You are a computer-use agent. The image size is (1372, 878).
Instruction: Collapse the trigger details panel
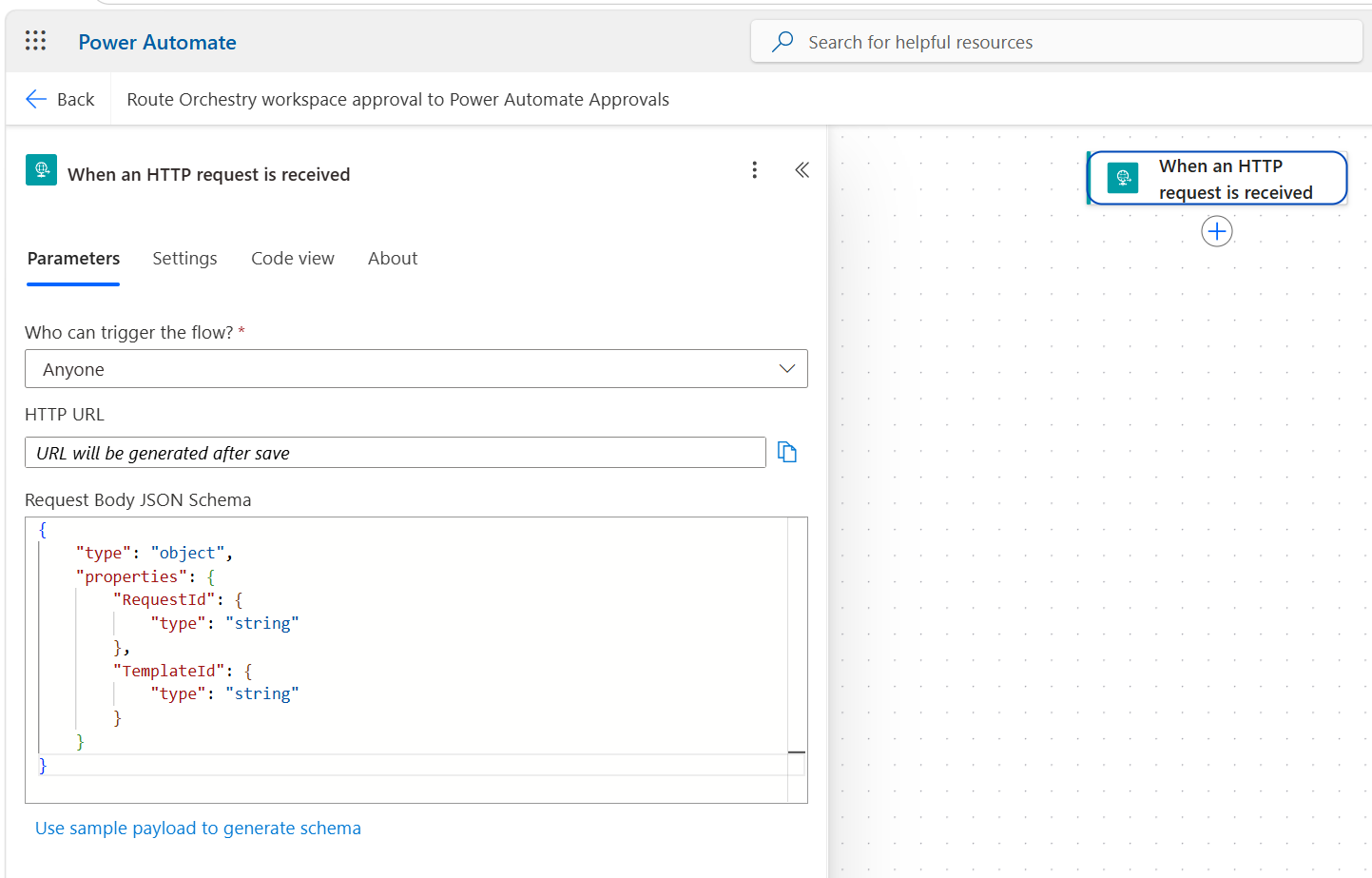point(802,169)
